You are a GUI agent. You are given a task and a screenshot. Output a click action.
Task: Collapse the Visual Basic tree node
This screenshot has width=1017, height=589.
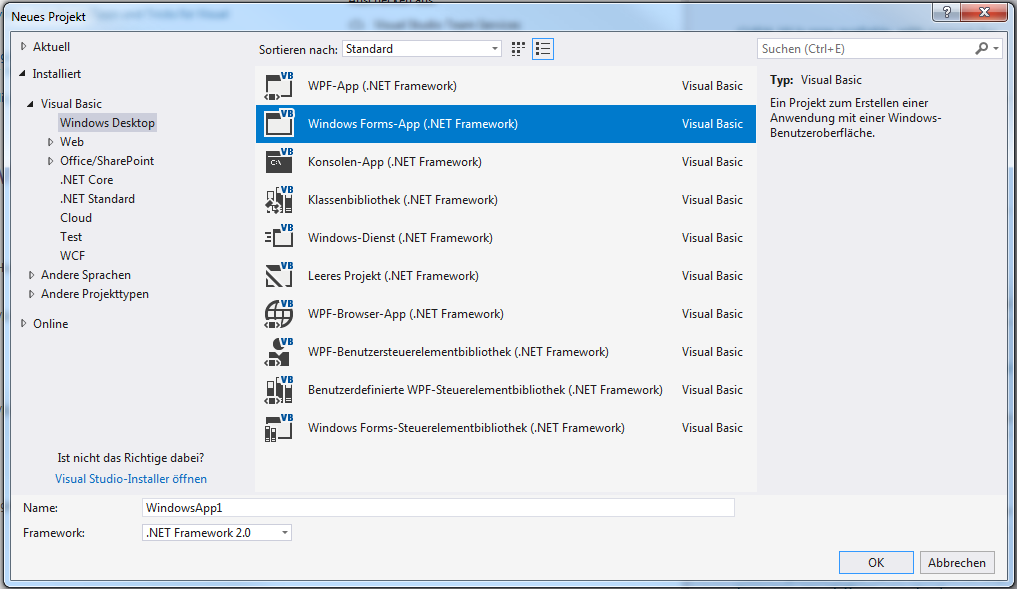(32, 104)
